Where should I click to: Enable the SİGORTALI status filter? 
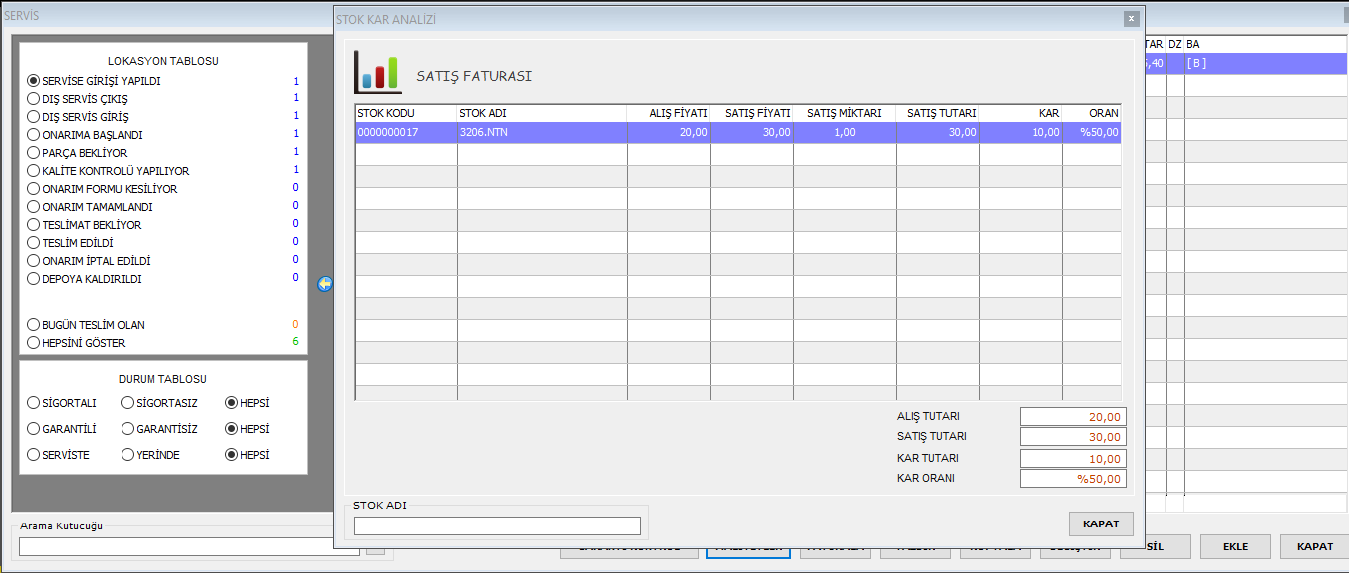(34, 403)
